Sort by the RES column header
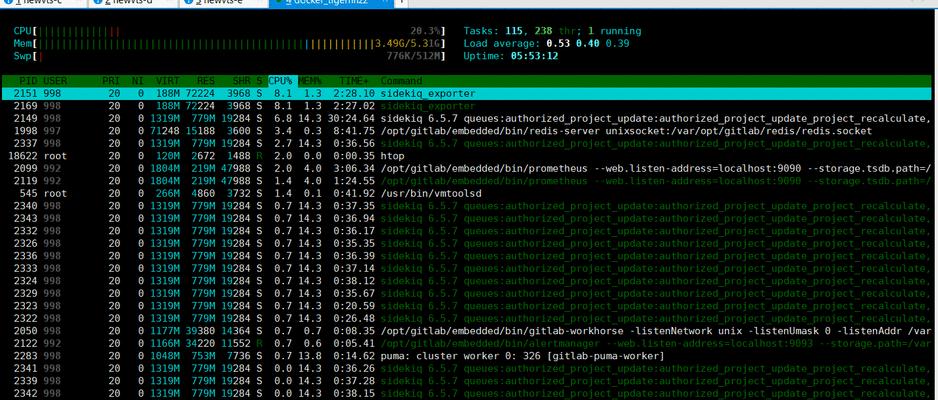Image resolution: width=938 pixels, height=400 pixels. [x=206, y=81]
